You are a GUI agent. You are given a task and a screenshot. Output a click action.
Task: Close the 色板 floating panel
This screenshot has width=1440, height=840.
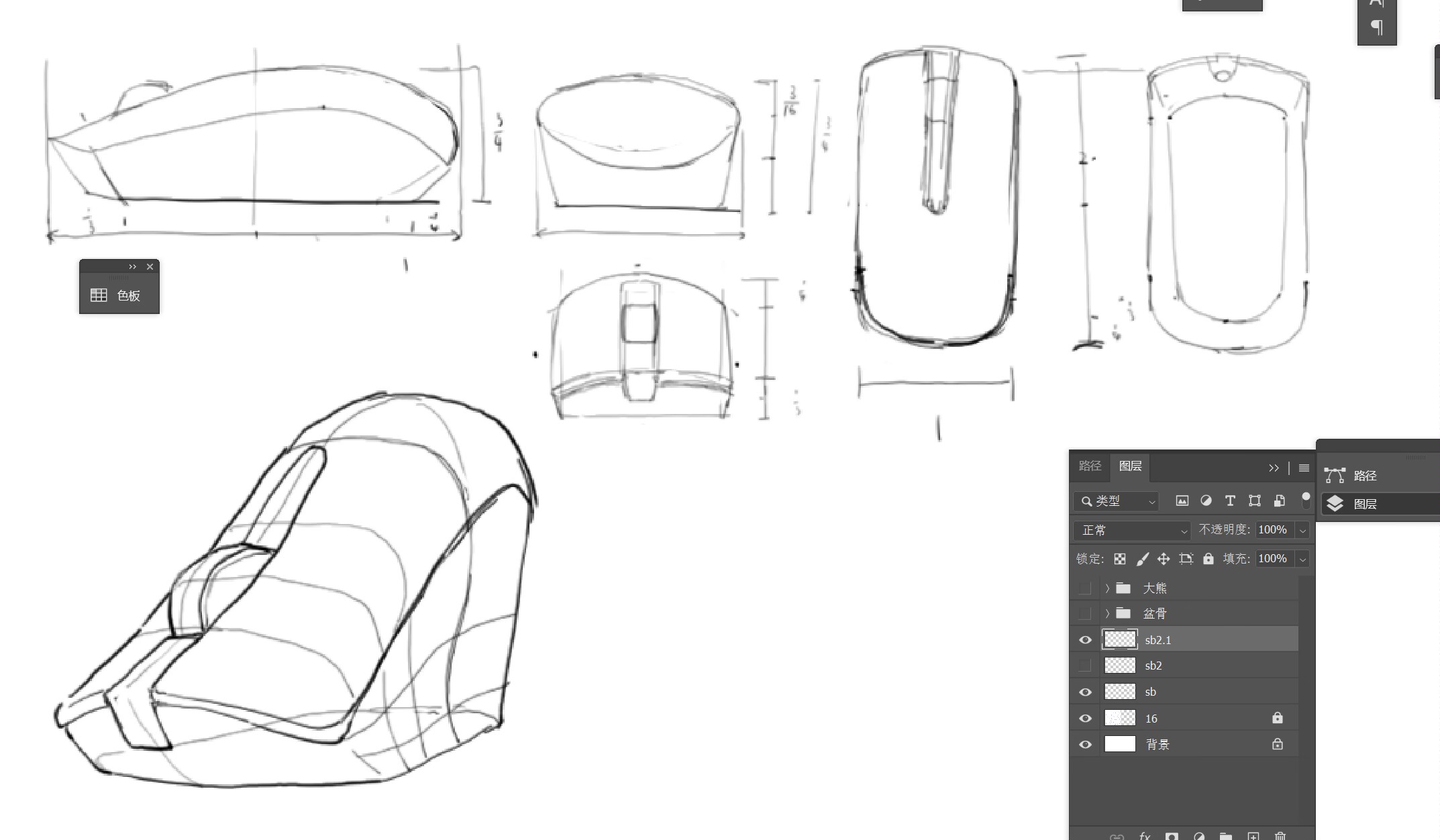150,267
